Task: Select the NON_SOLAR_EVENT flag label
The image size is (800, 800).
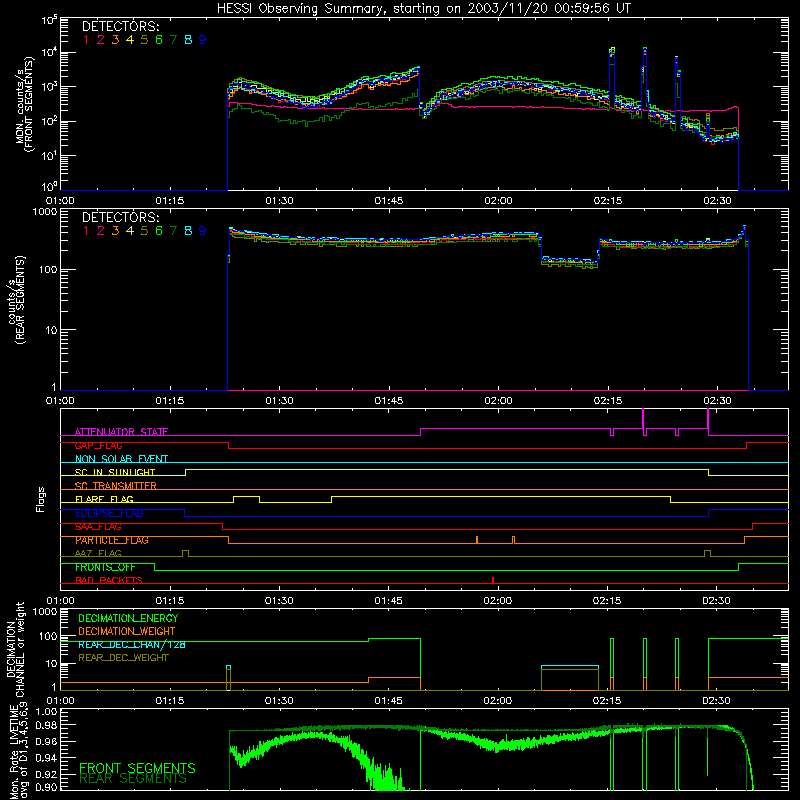Action: coord(121,459)
